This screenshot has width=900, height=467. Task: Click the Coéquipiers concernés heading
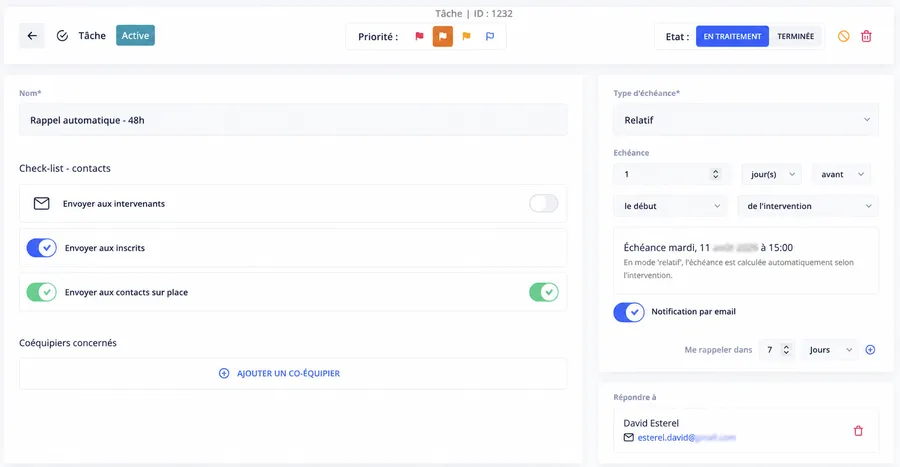(68, 343)
